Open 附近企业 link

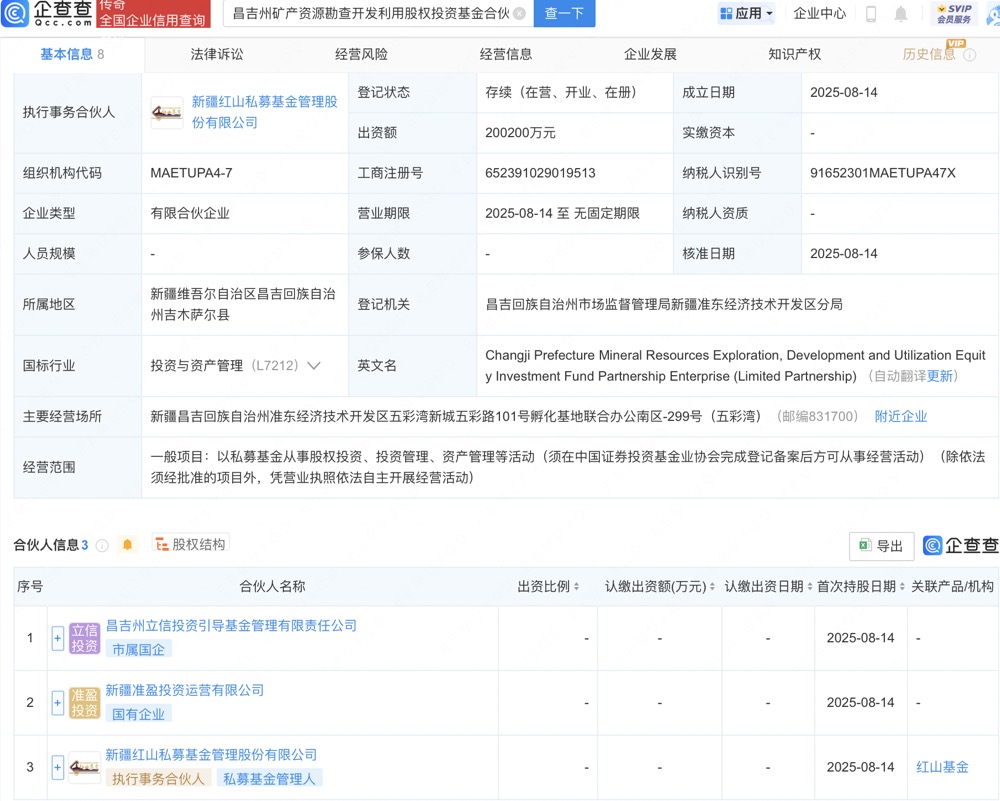tap(901, 416)
